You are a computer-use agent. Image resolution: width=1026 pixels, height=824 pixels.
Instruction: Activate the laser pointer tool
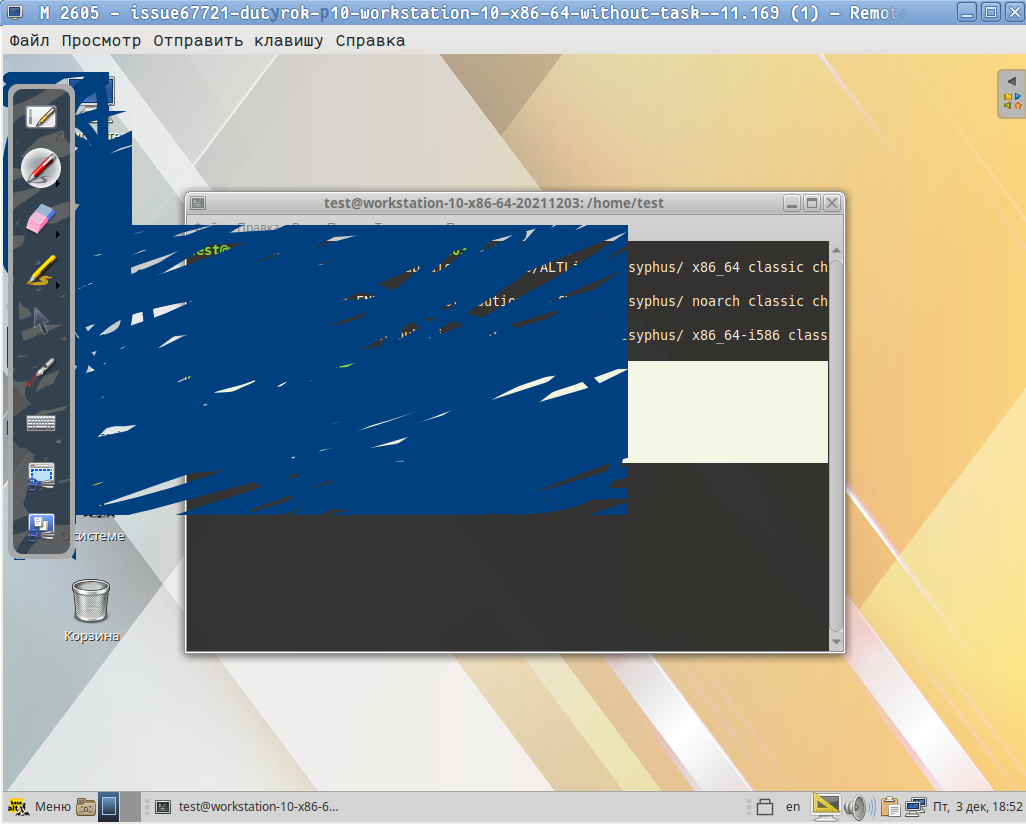40,372
